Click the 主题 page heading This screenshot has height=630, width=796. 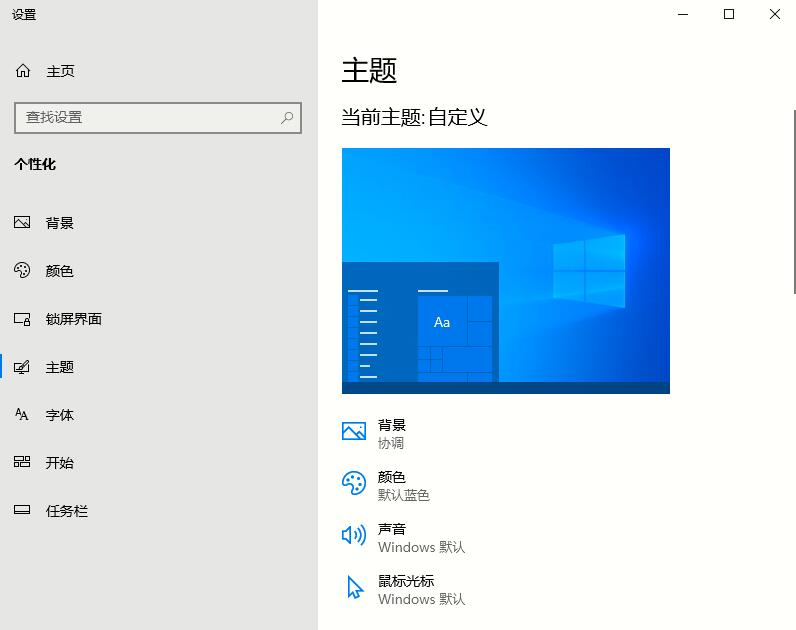pos(369,70)
